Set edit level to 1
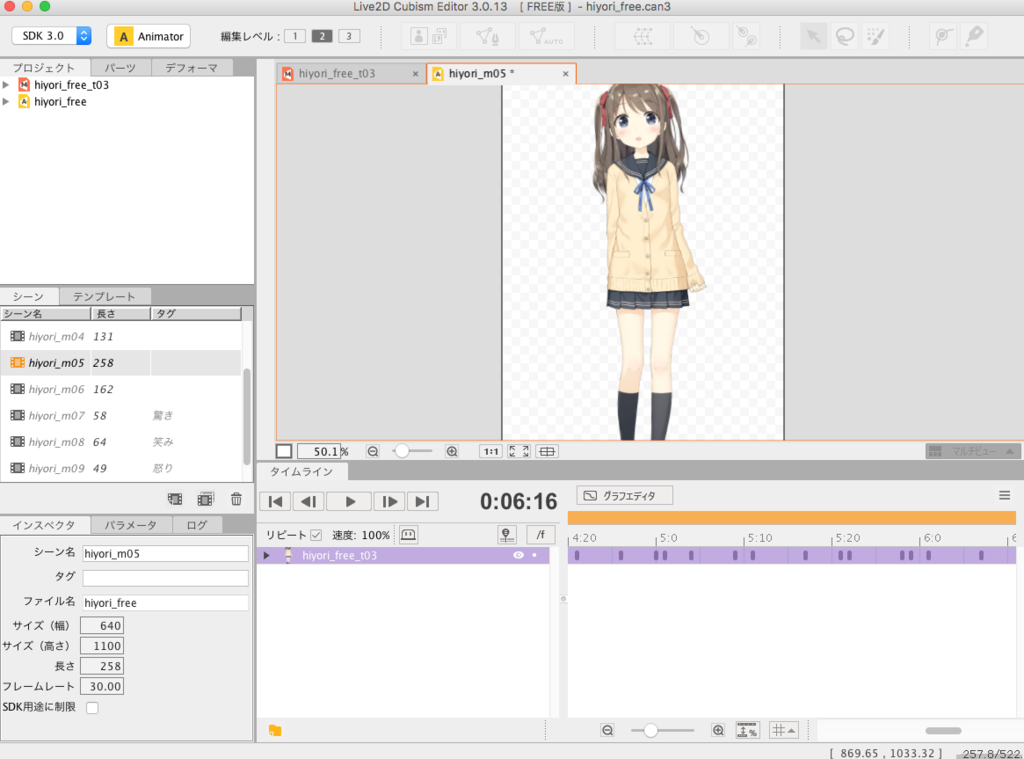The image size is (1024, 759). (x=295, y=36)
